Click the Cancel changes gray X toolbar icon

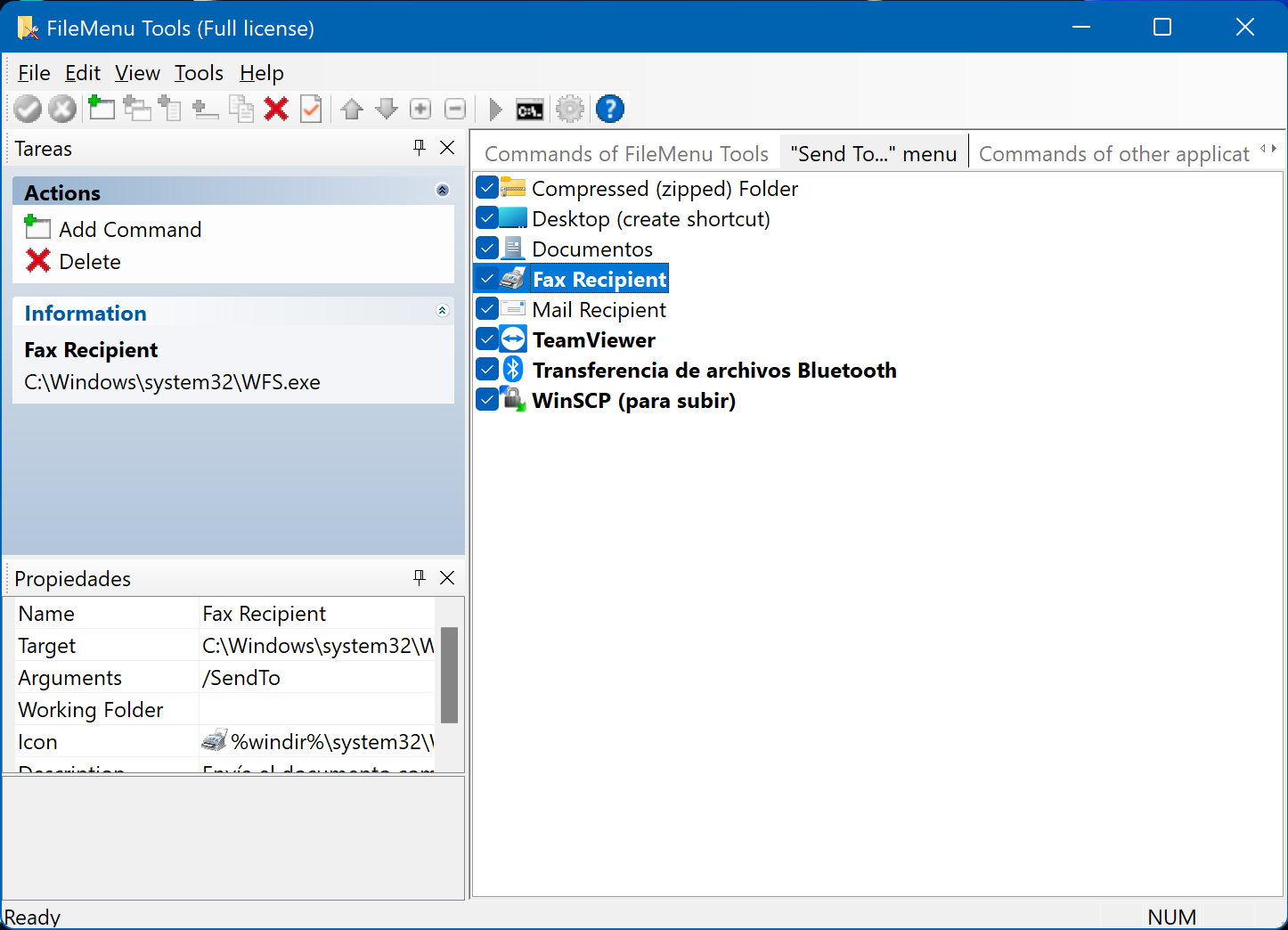click(61, 109)
